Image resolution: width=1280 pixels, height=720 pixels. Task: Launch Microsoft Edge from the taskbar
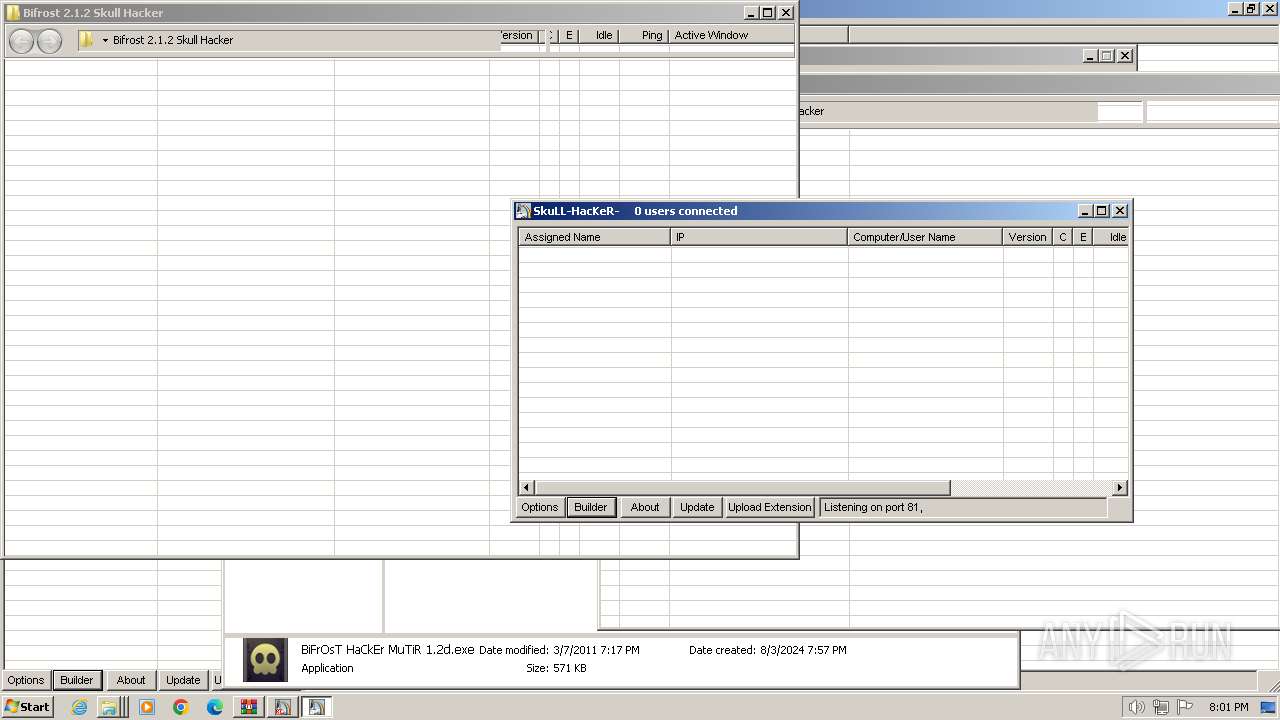[x=215, y=707]
